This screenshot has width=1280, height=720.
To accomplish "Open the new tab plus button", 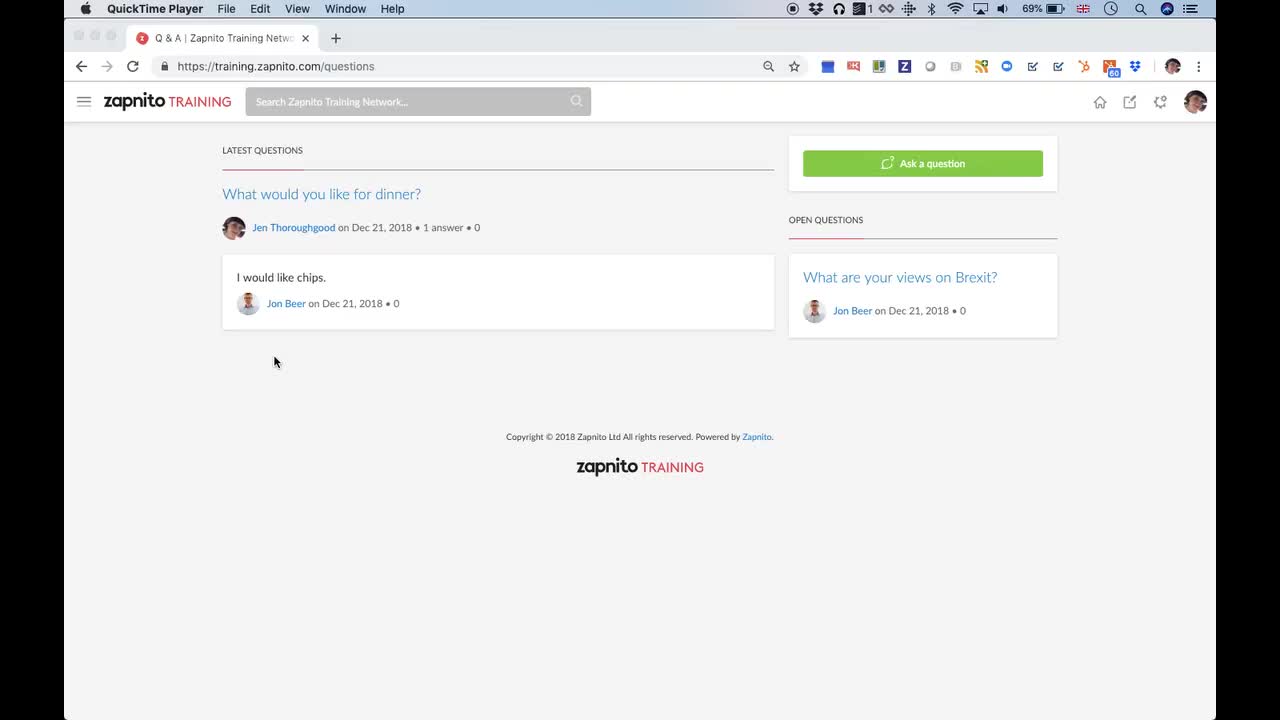I will pos(336,38).
